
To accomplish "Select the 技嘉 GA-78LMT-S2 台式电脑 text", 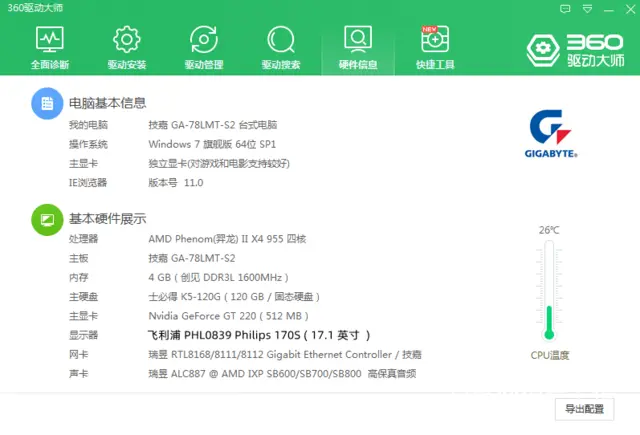I will [213, 125].
